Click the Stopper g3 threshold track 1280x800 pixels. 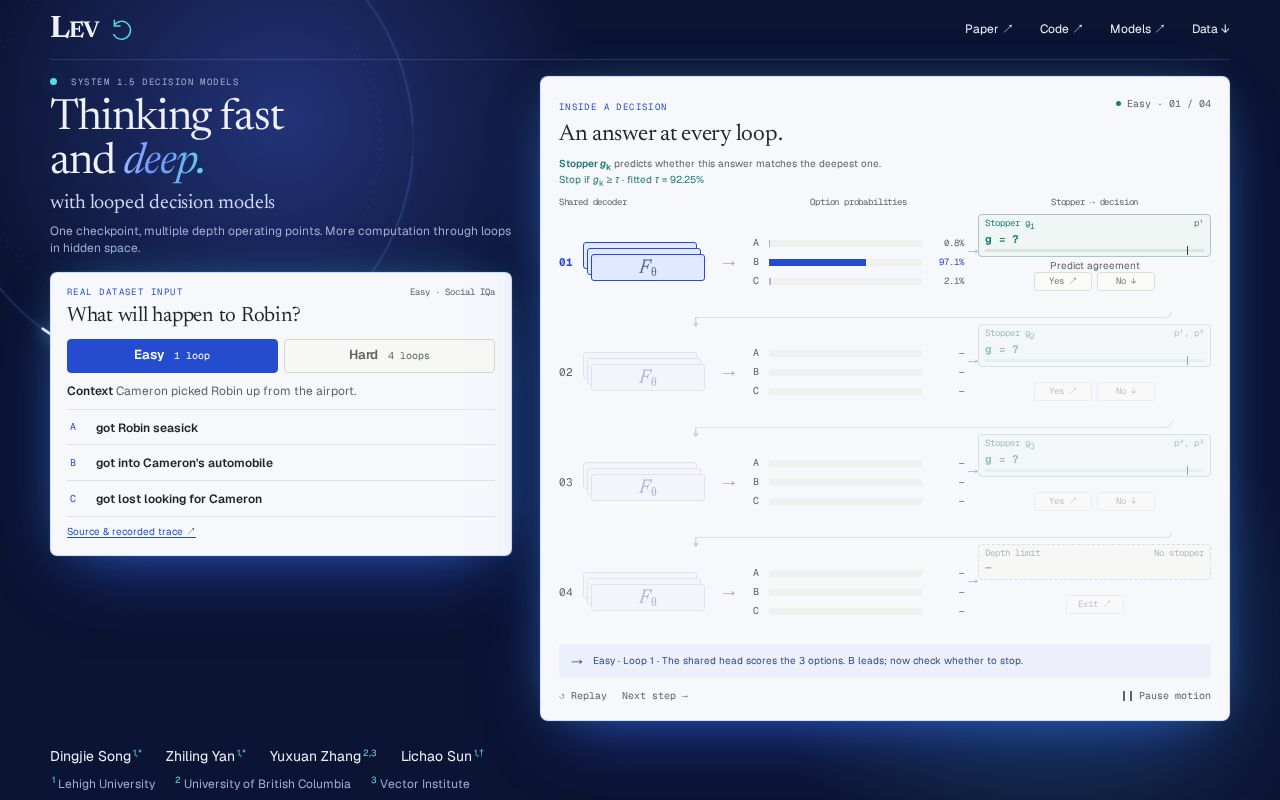(1094, 470)
